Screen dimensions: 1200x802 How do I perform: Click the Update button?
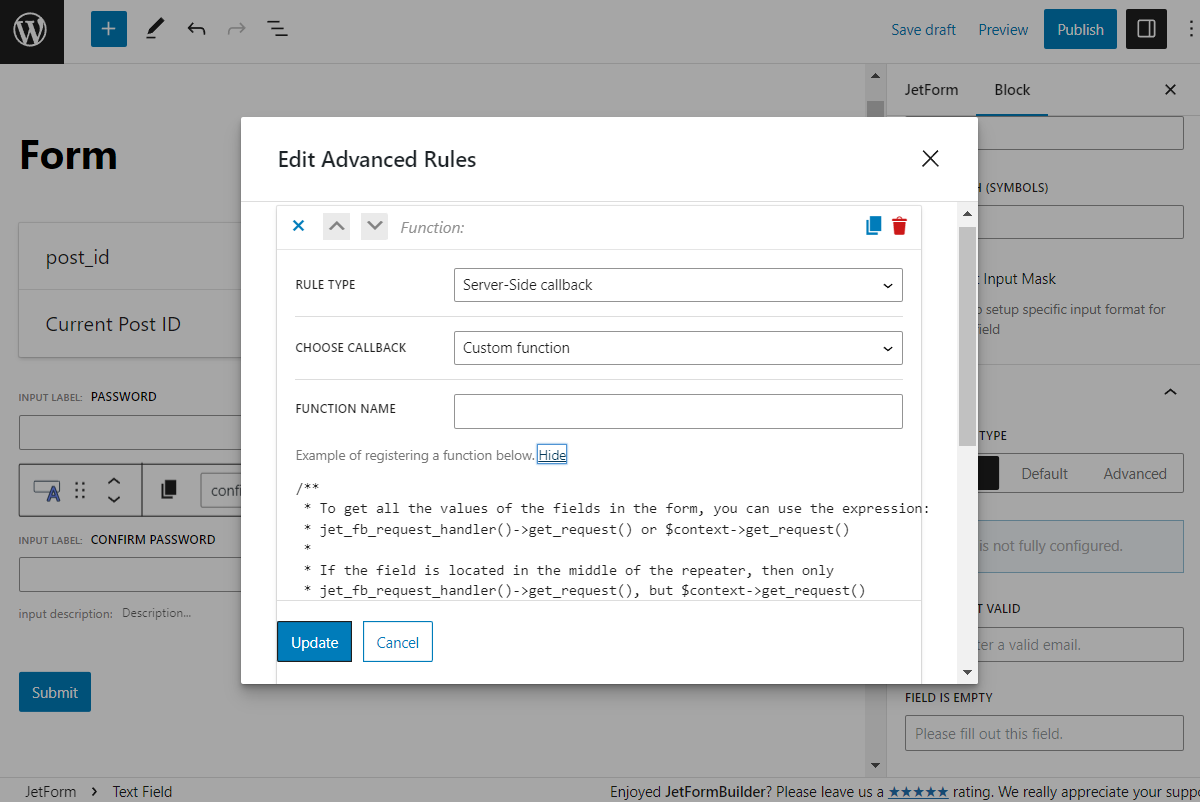pyautogui.click(x=314, y=642)
